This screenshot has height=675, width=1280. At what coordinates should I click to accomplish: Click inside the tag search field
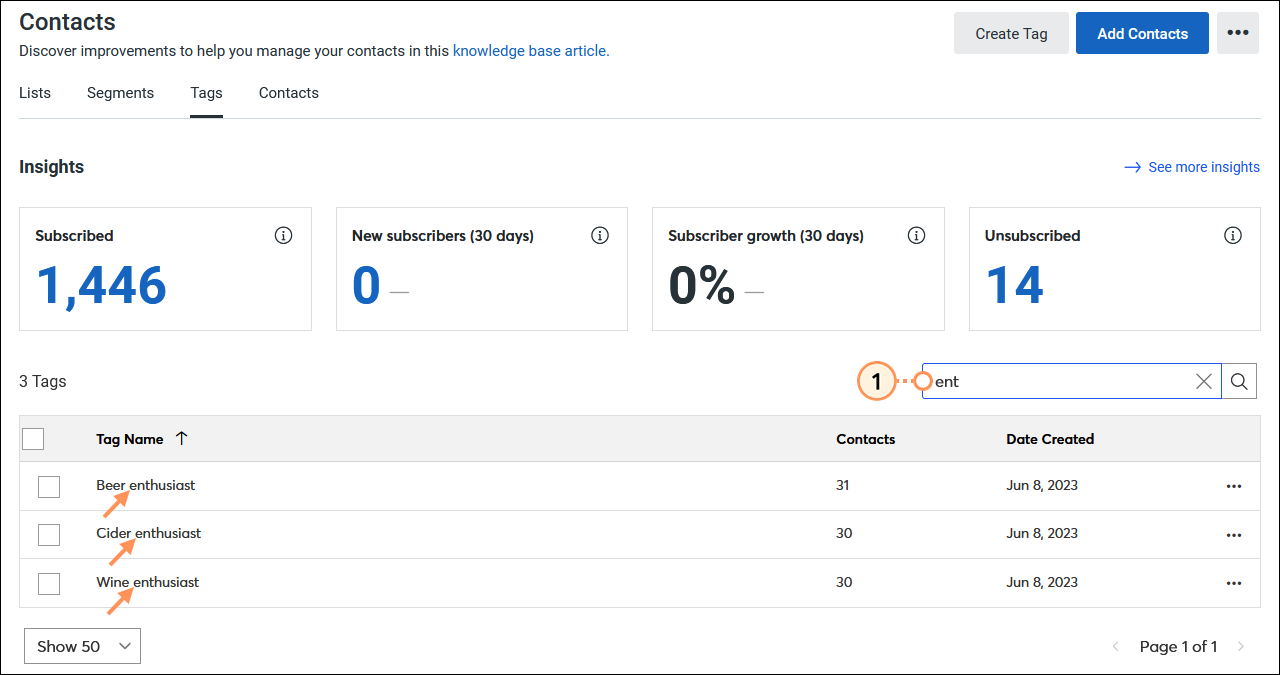[x=1060, y=381]
